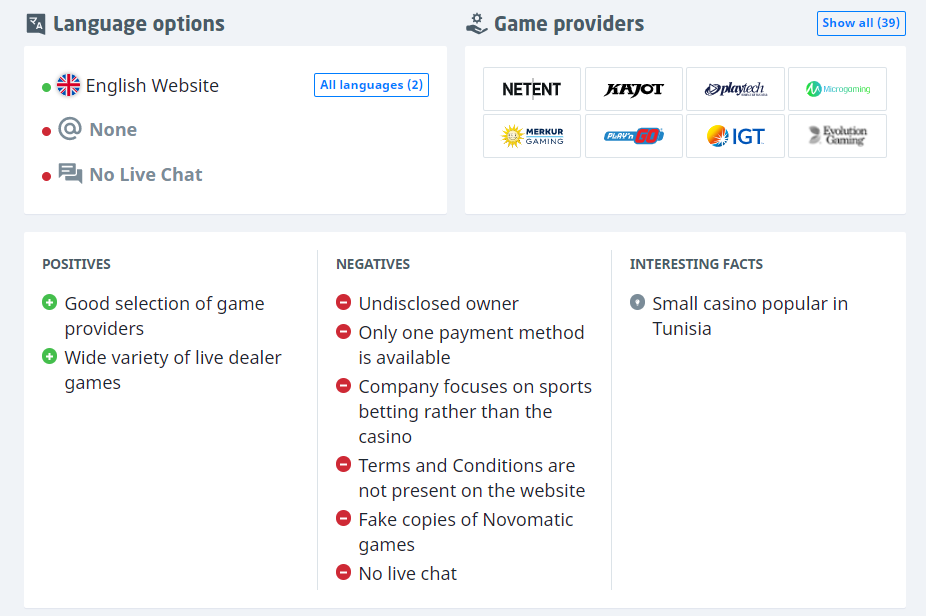Select the IGT provider logo
926x616 pixels.
(x=735, y=136)
